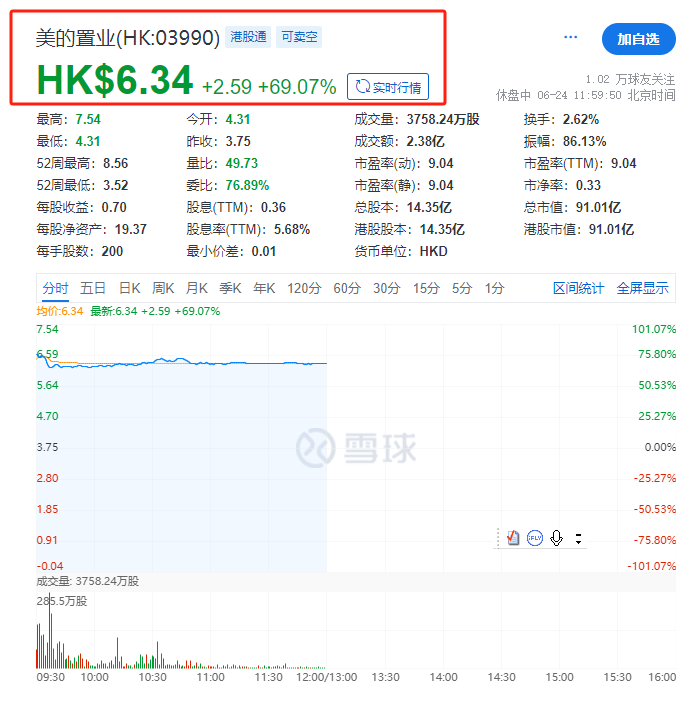The width and height of the screenshot is (694, 706).
Task: Click the 285.5万股 volume axis label
Action: click(62, 601)
